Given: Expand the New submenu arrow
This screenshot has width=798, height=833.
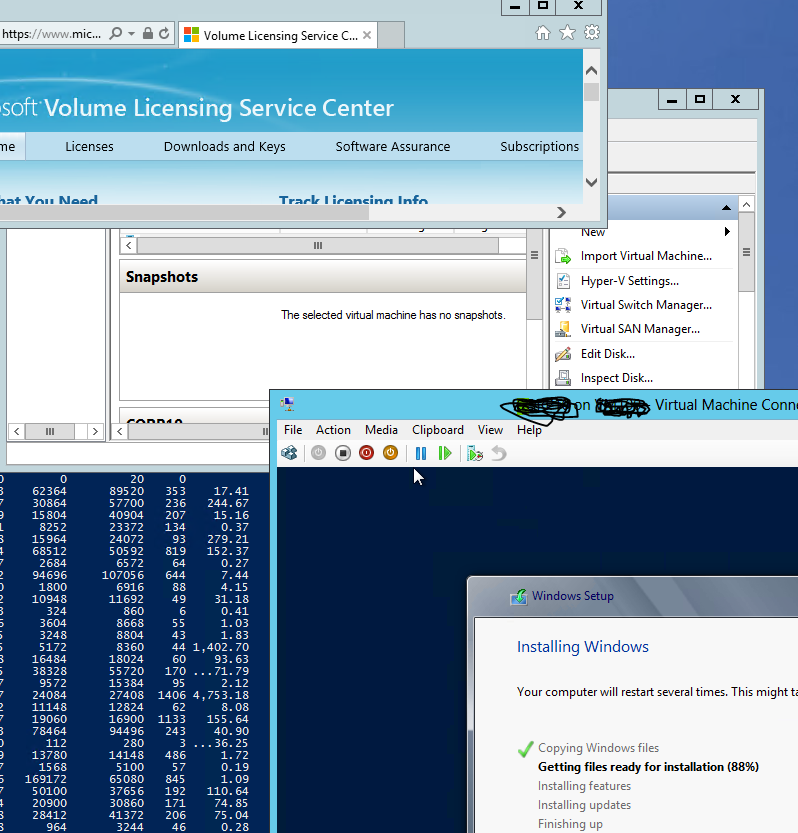Looking at the screenshot, I should [x=727, y=232].
